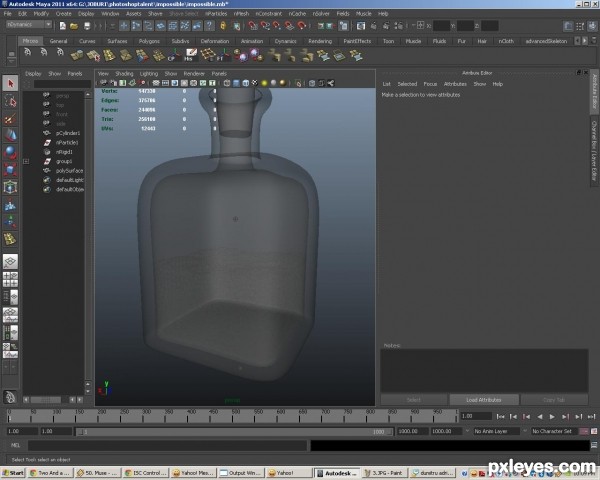Toggle textured checker display in viewport
Viewport: 600px width, 480px height.
(254, 83)
